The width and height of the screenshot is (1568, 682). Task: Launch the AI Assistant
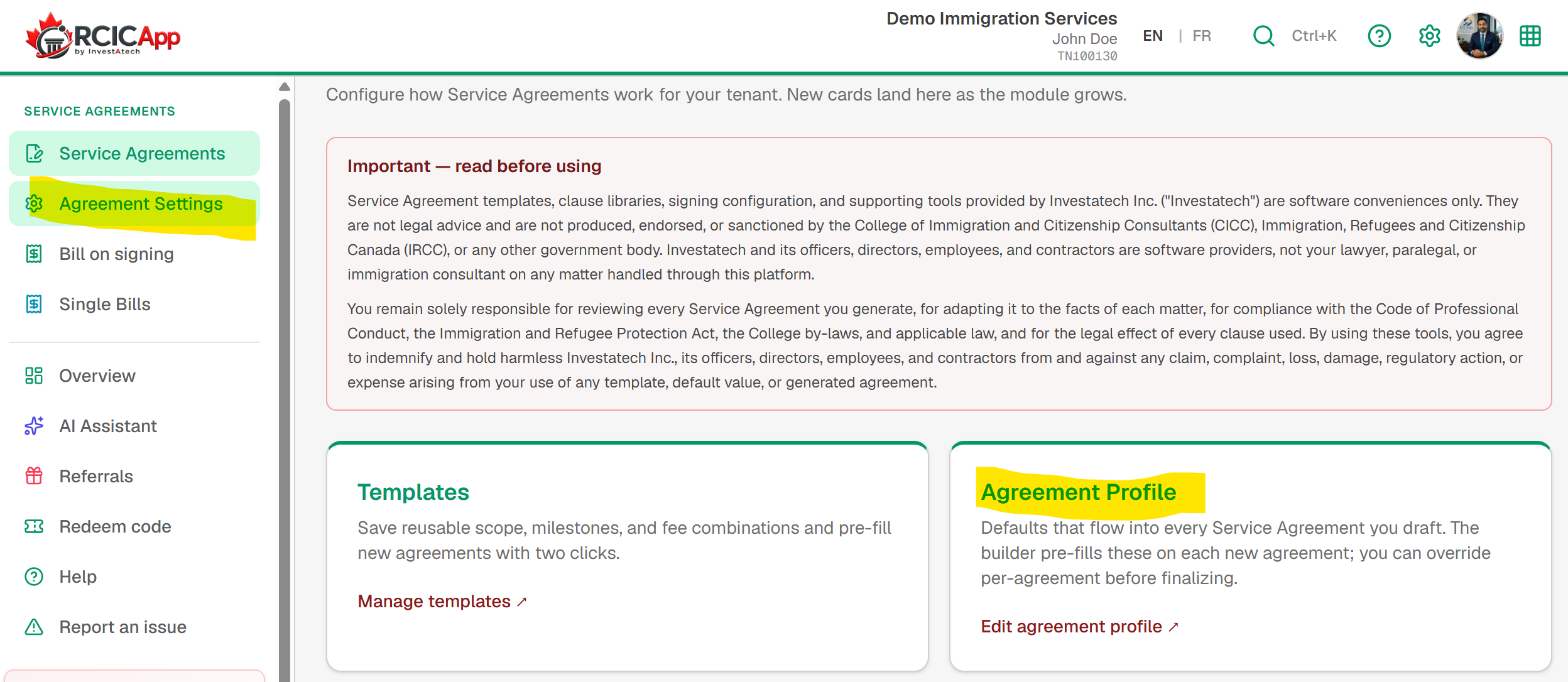(134, 426)
